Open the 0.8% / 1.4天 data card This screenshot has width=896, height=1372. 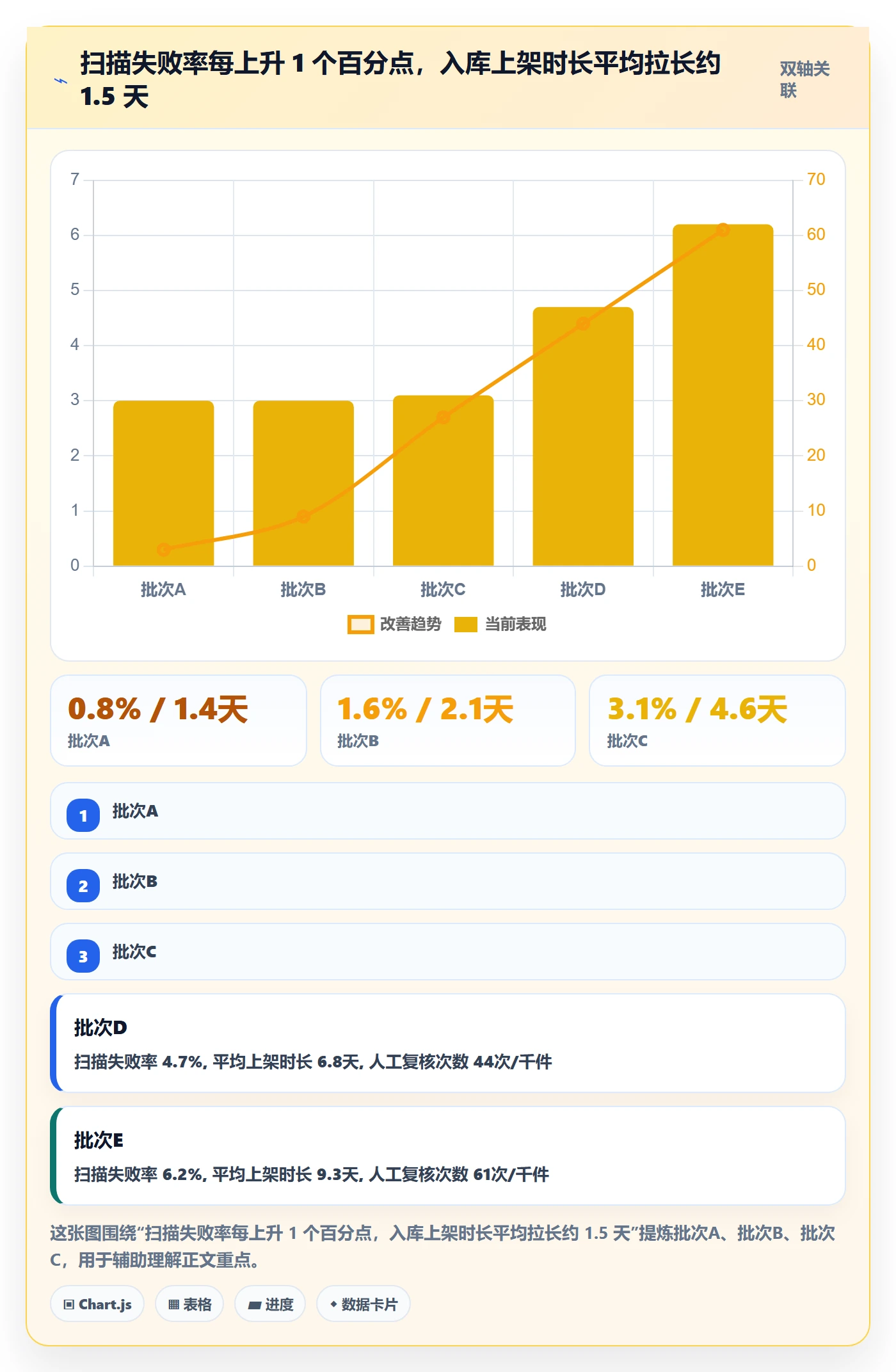coord(179,721)
